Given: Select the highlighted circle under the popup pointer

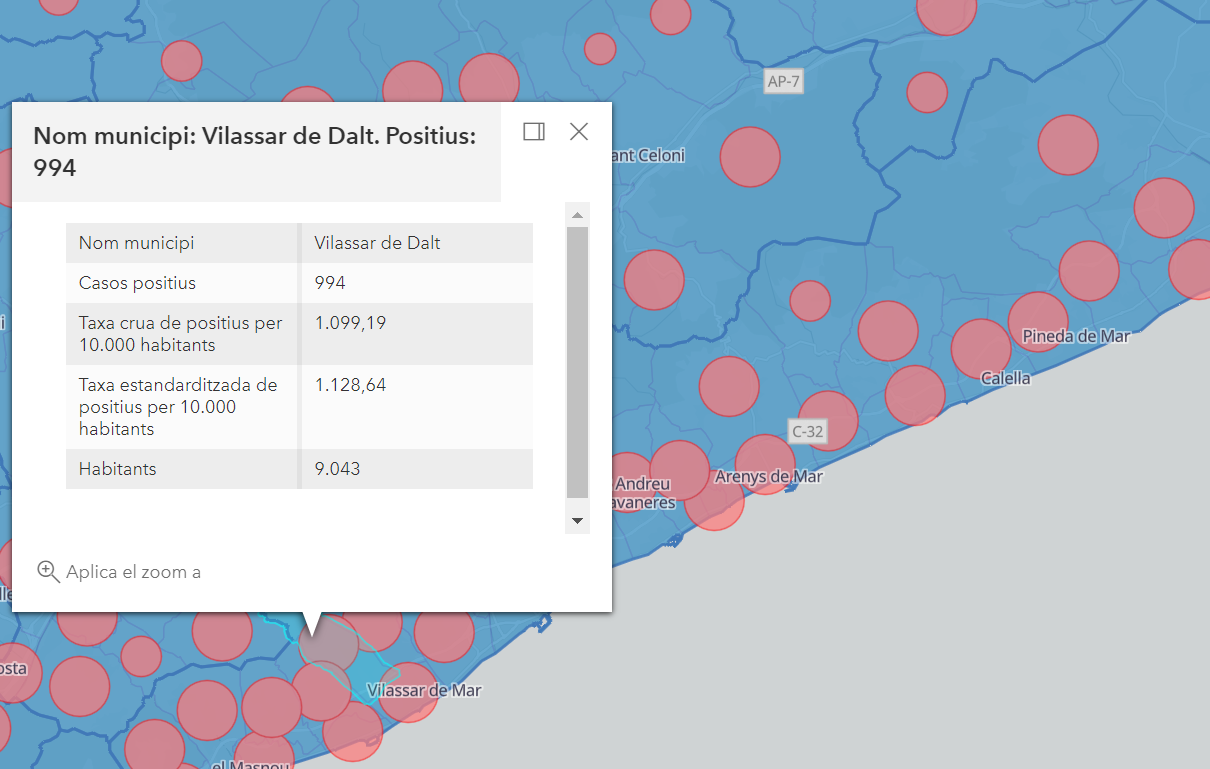Looking at the screenshot, I should click(x=329, y=645).
